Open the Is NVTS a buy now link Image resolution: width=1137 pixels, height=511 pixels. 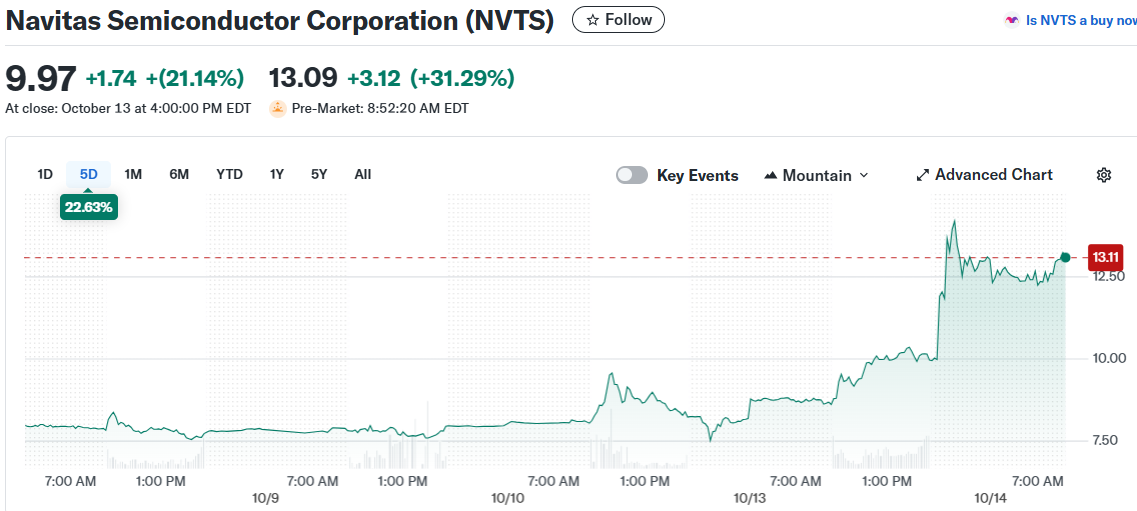(x=1081, y=20)
